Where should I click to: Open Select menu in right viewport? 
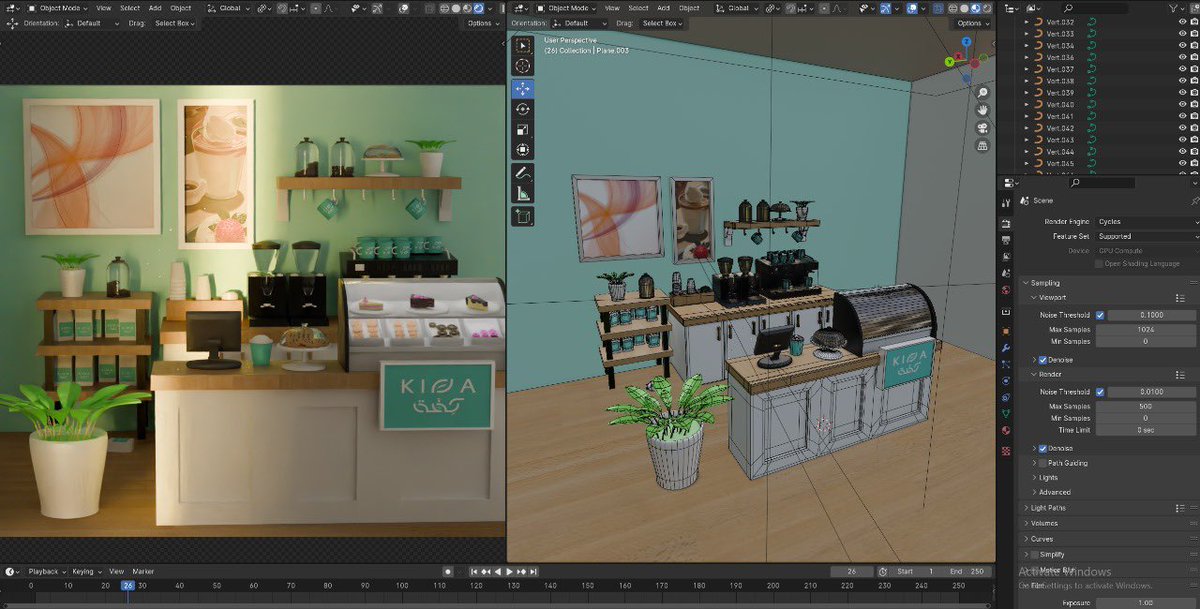click(x=638, y=8)
